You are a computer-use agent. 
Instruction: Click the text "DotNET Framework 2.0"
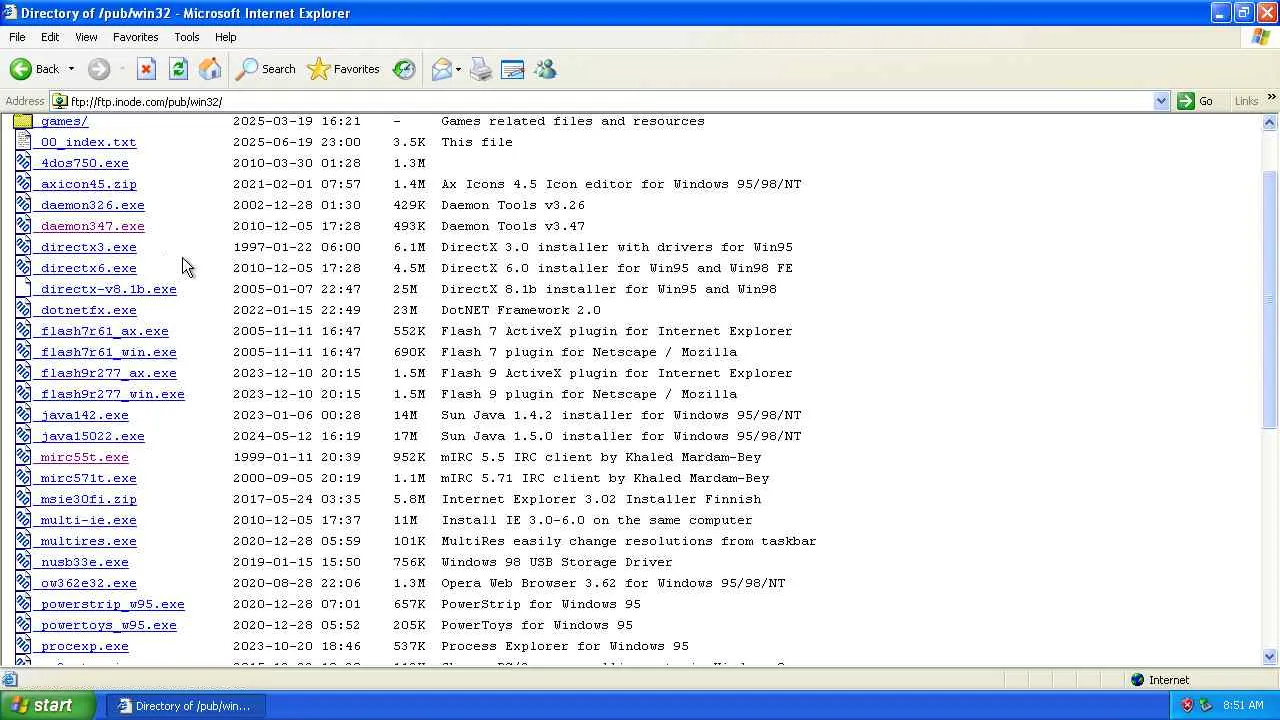[521, 310]
